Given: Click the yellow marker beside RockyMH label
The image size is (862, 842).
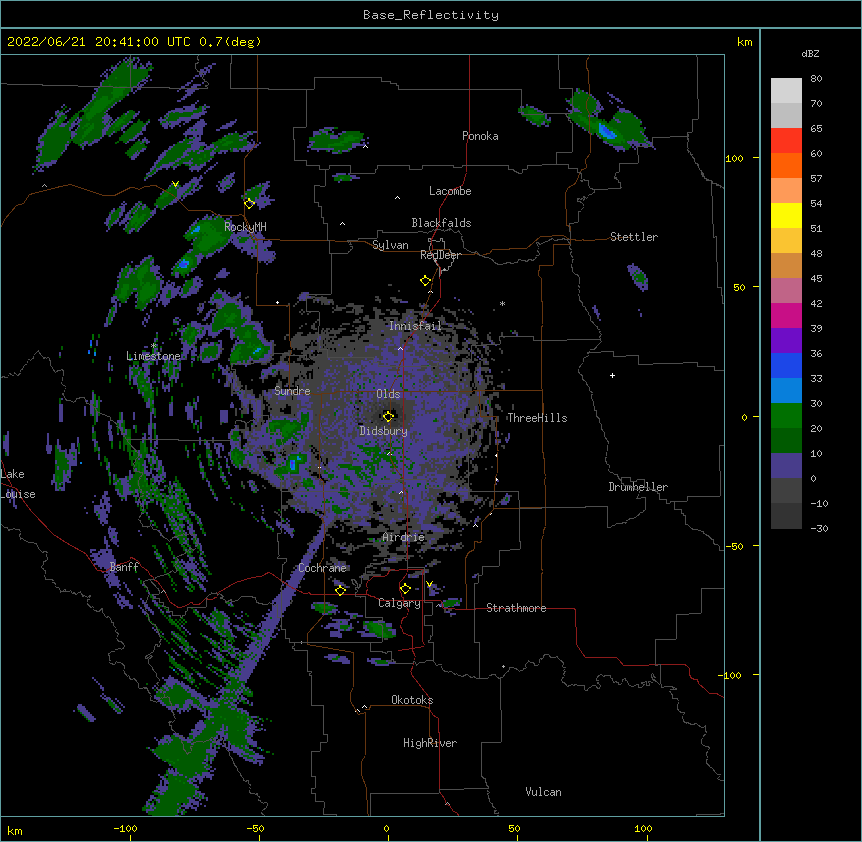Looking at the screenshot, I should [249, 203].
